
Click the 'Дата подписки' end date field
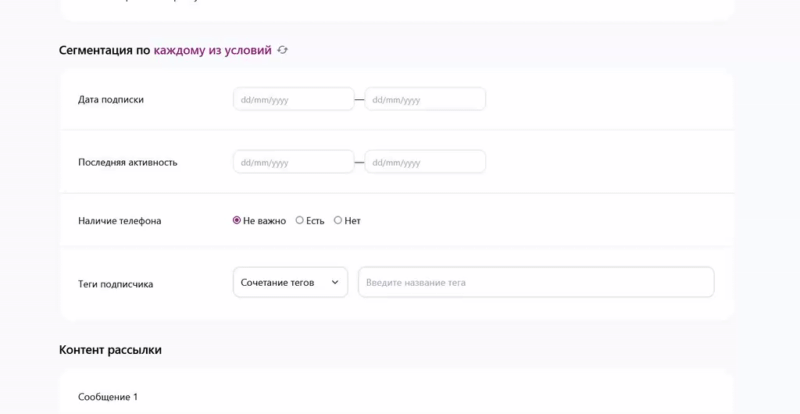coord(425,99)
